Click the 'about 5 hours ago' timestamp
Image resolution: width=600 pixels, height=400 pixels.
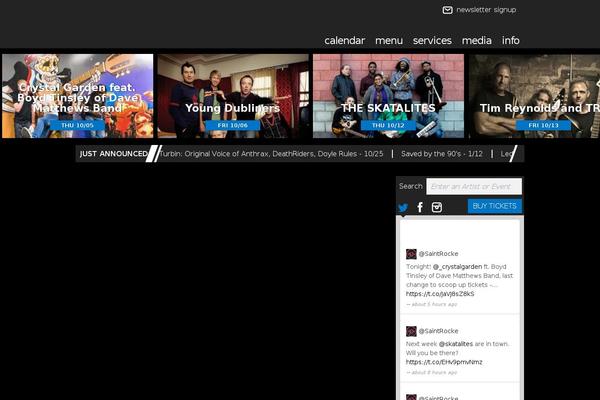(x=432, y=304)
